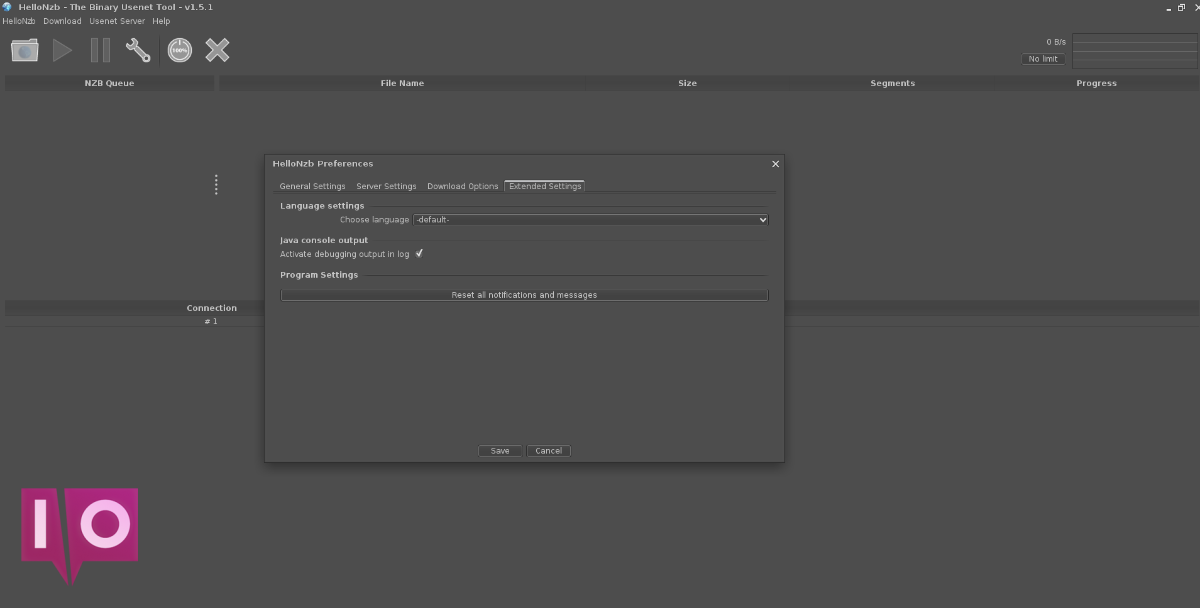Click the cross toolbar icon

click(x=217, y=50)
